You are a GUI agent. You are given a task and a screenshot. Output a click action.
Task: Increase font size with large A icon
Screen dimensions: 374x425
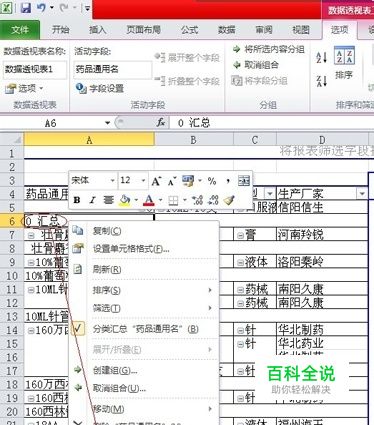156,181
